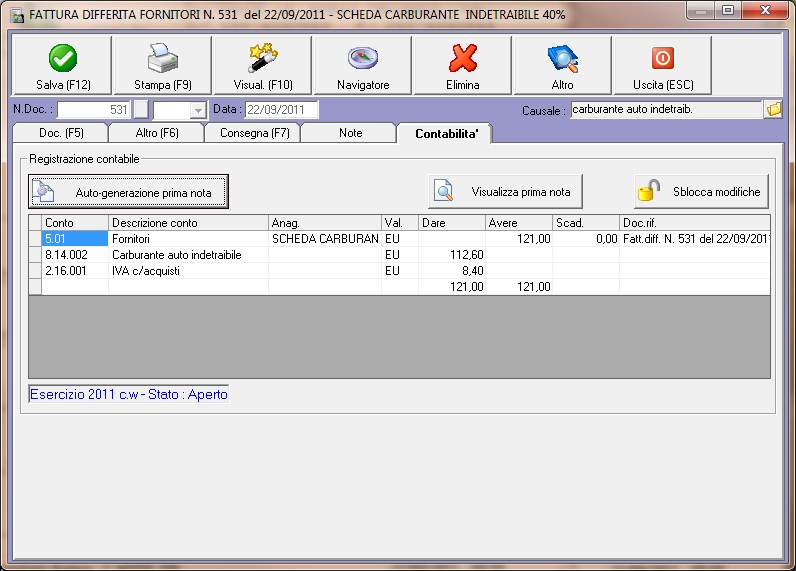Select account cell 8.14.002

tap(75, 255)
